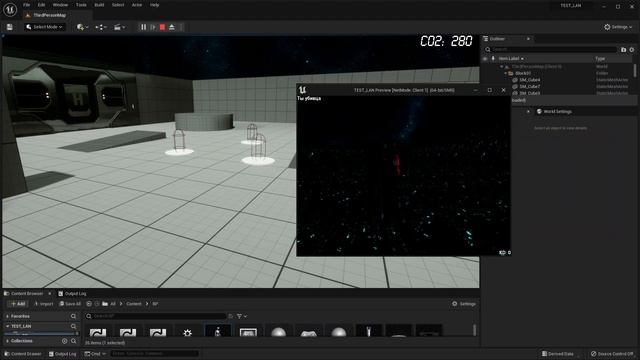The image size is (640, 360).
Task: Open the Help menu
Action: [x=154, y=5]
